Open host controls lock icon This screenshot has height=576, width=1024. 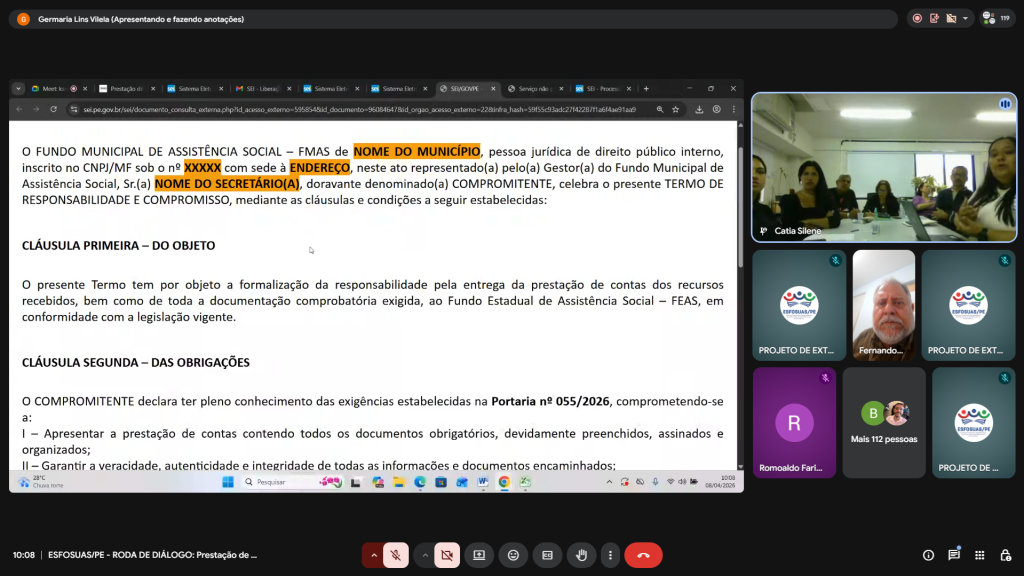pyautogui.click(x=1006, y=555)
